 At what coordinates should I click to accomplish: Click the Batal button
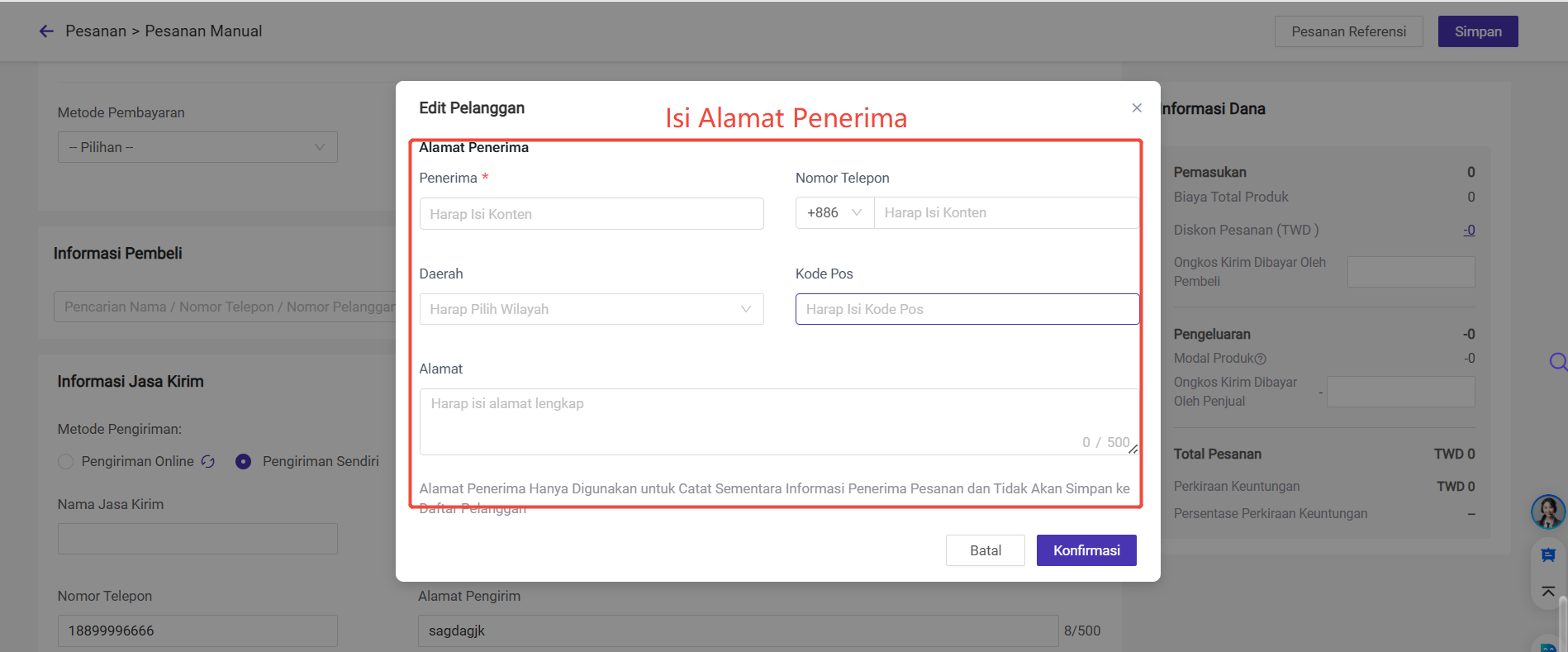pyautogui.click(x=985, y=550)
